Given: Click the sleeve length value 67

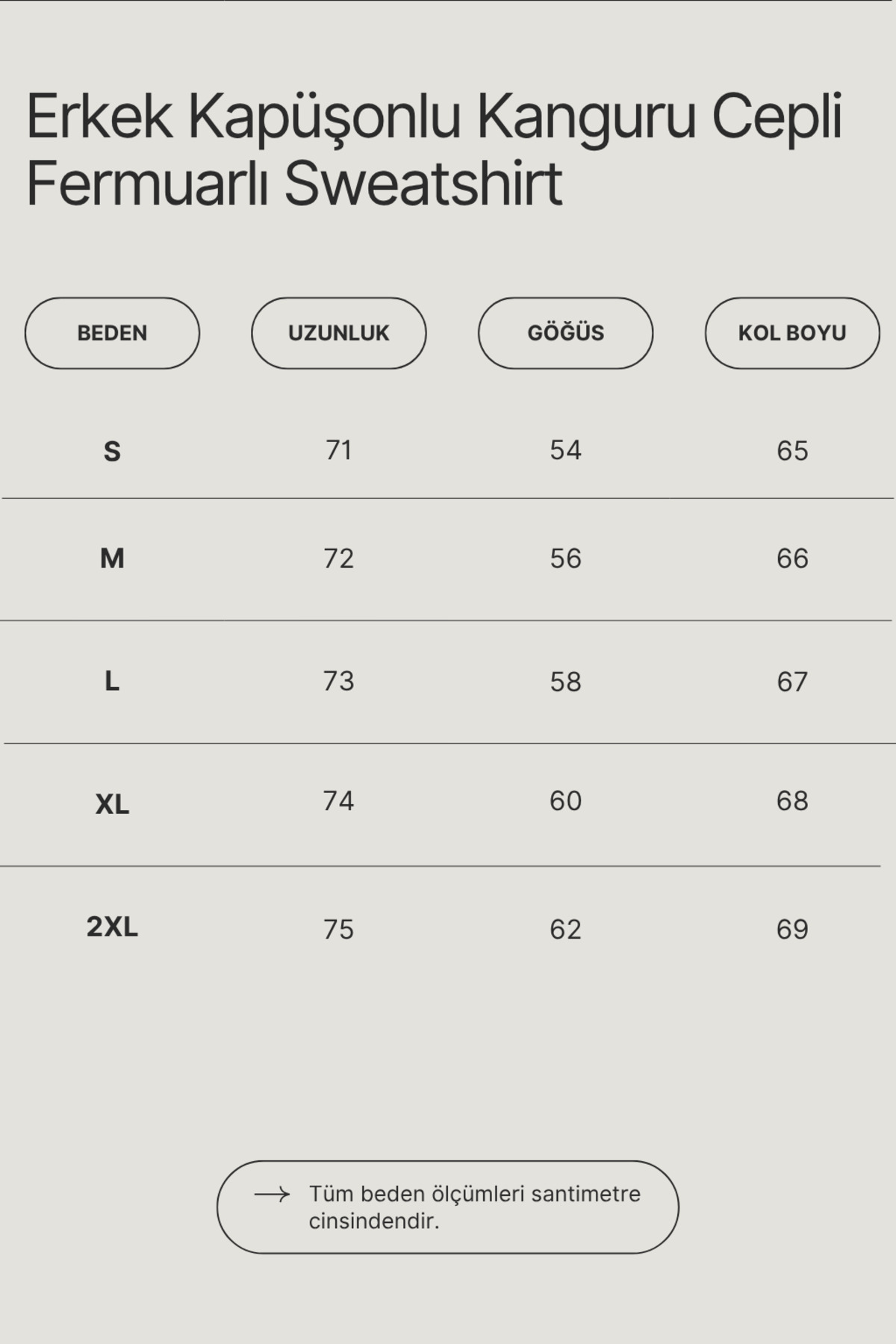Looking at the screenshot, I should click(x=792, y=682).
